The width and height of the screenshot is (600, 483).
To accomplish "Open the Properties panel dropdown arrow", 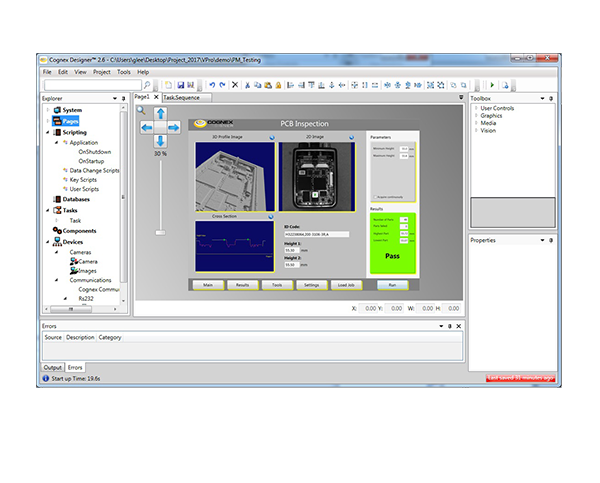I will tap(542, 240).
